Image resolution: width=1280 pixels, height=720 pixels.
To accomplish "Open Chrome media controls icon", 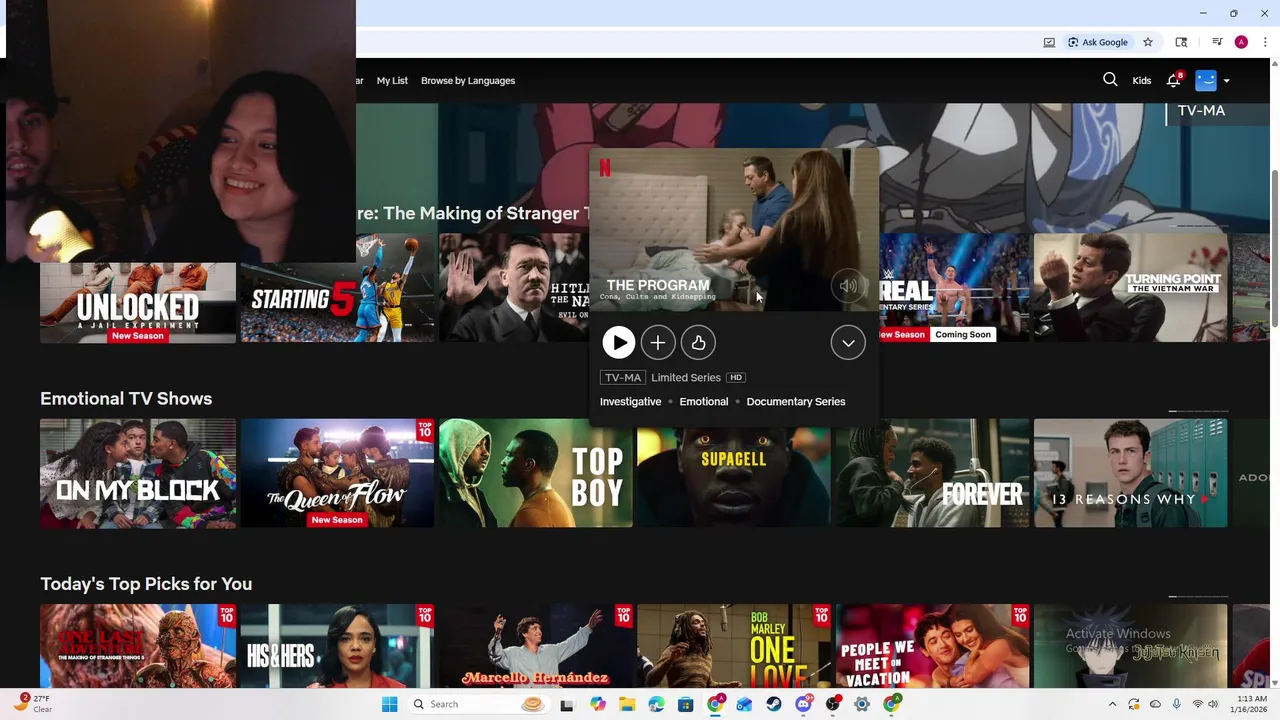I will (x=1217, y=42).
